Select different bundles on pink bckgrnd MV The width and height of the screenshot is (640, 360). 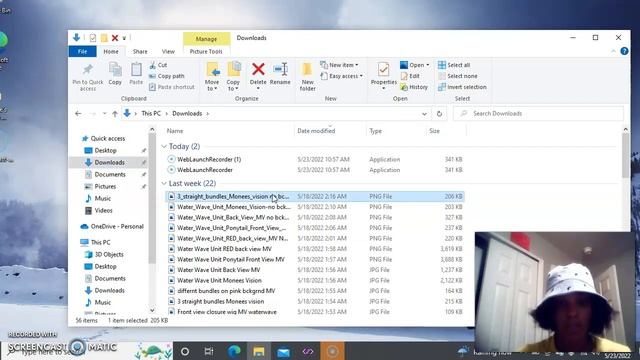(x=226, y=291)
